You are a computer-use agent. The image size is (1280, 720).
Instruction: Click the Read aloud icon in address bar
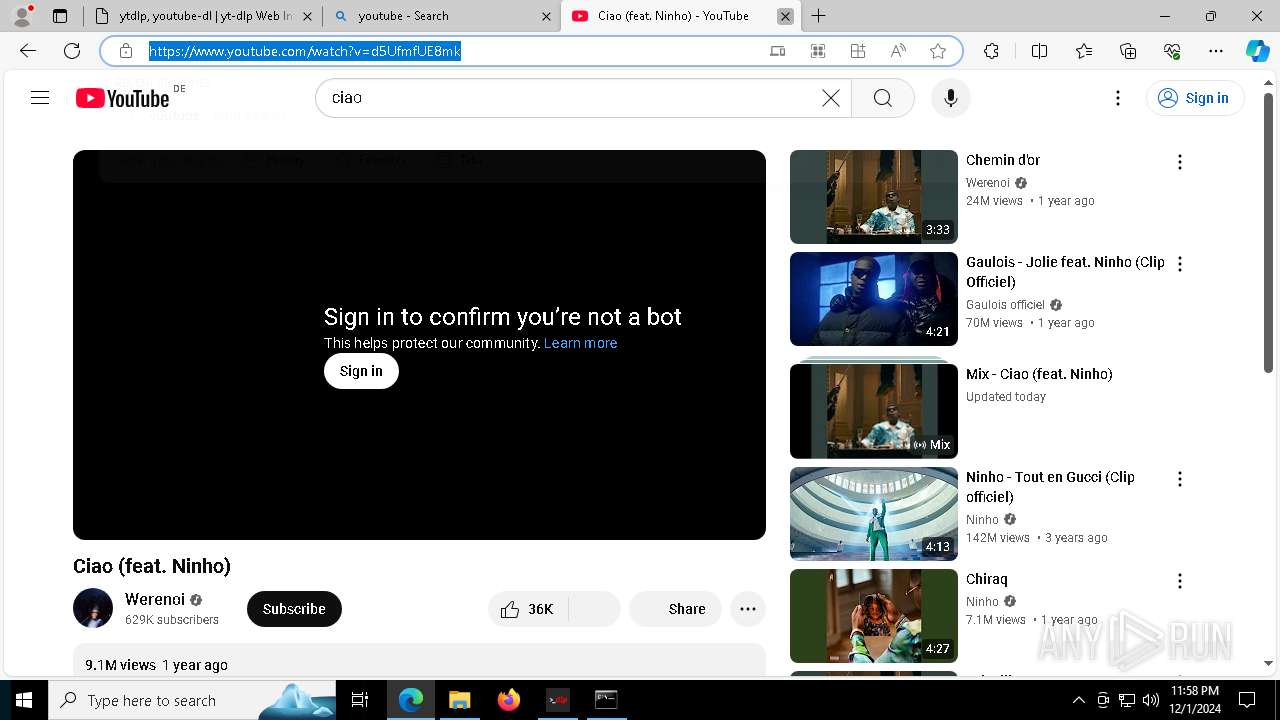pyautogui.click(x=898, y=51)
